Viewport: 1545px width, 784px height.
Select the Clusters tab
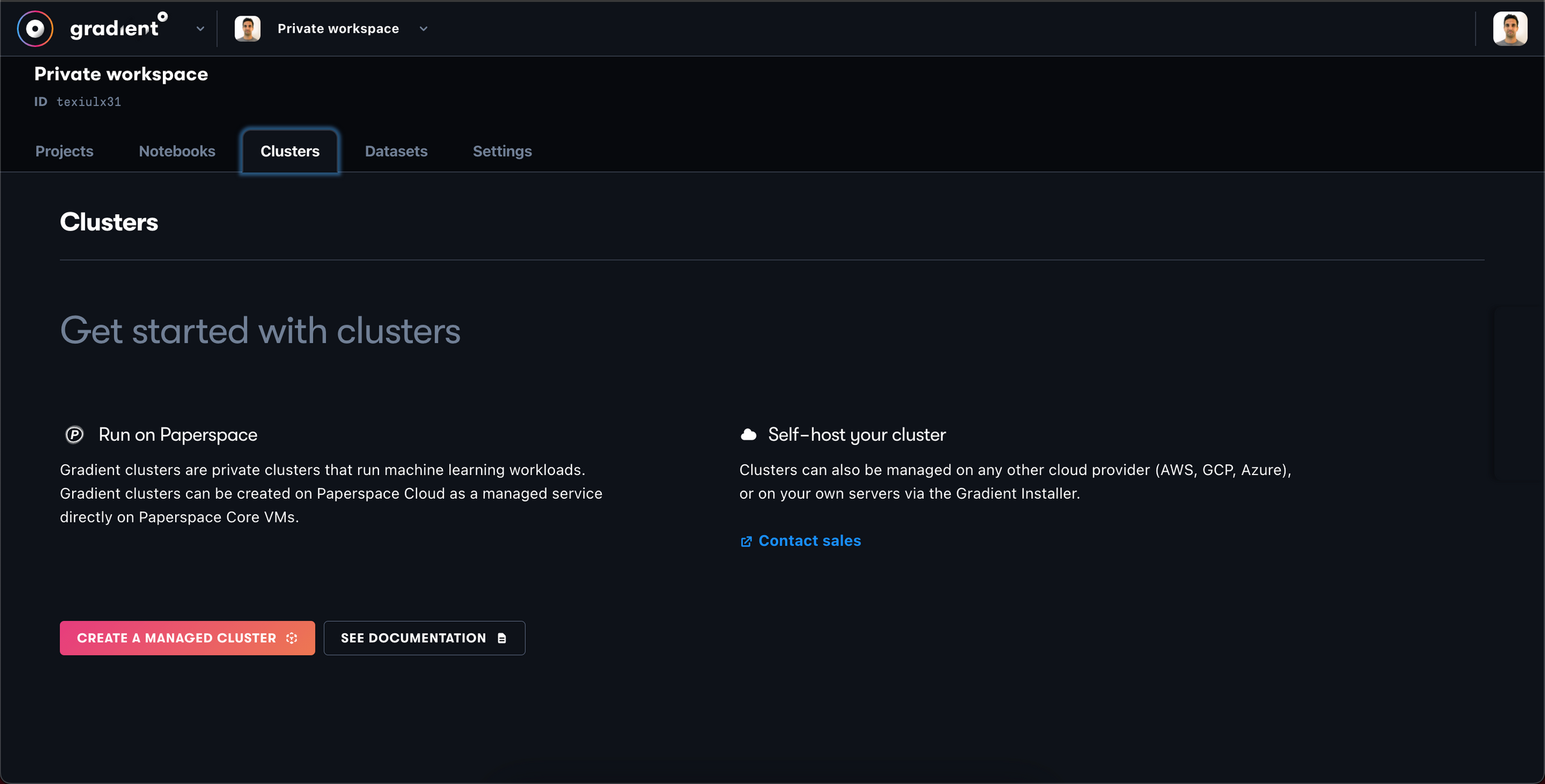[290, 151]
